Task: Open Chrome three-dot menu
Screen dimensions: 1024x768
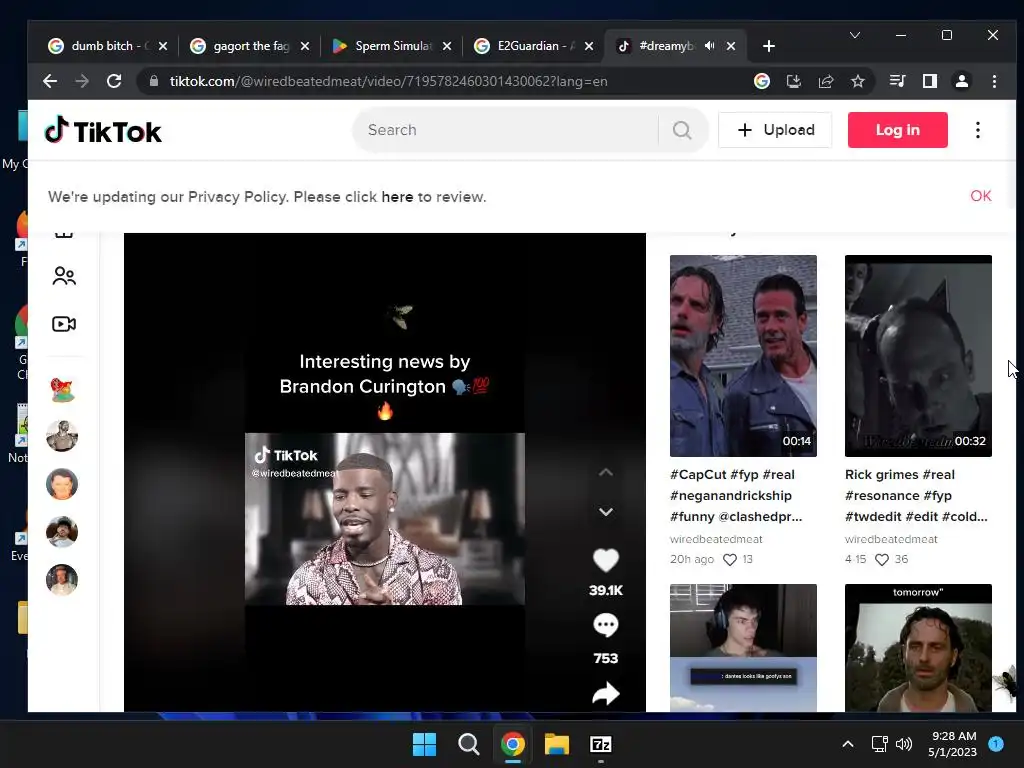Action: 994,81
